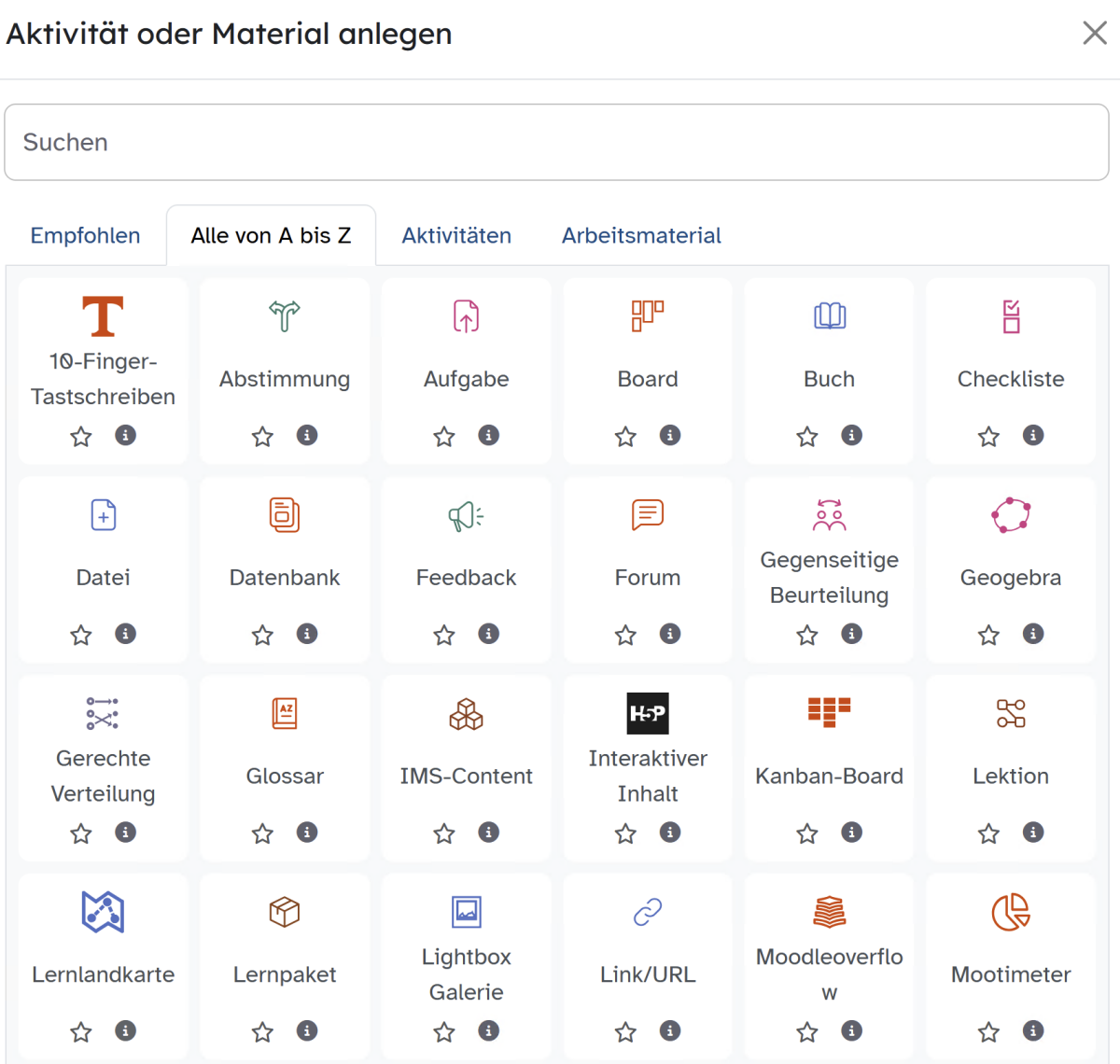This screenshot has width=1120, height=1064.
Task: Pick the Lernlandkarte map icon
Action: (x=103, y=912)
